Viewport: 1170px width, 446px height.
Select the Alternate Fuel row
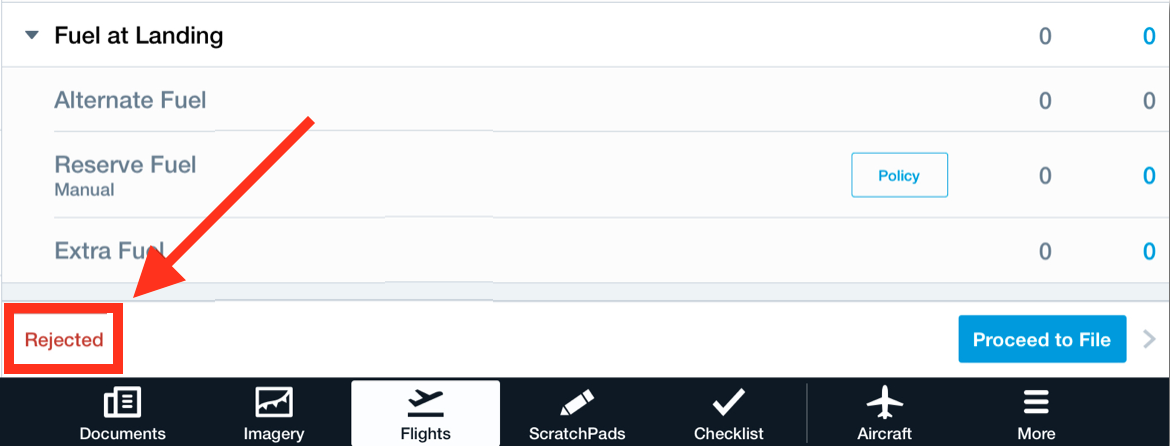[x=585, y=100]
